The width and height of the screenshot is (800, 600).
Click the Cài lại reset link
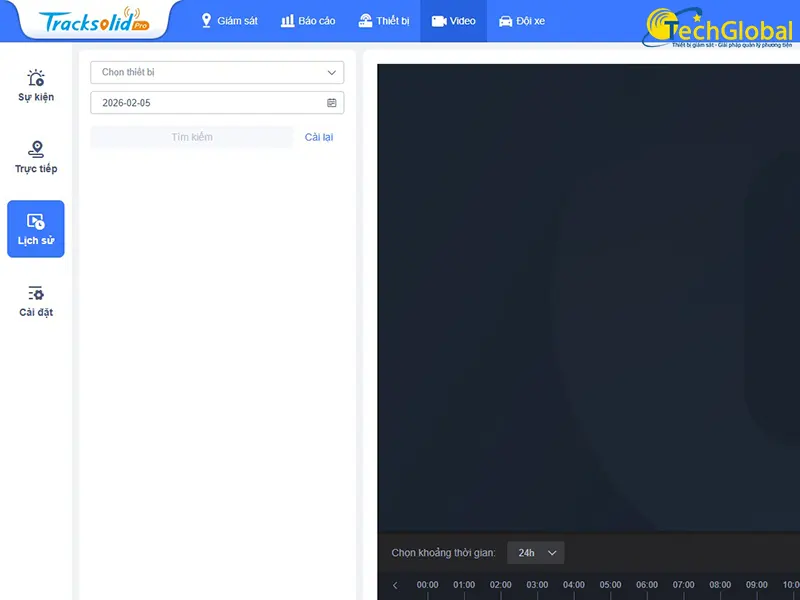click(319, 137)
